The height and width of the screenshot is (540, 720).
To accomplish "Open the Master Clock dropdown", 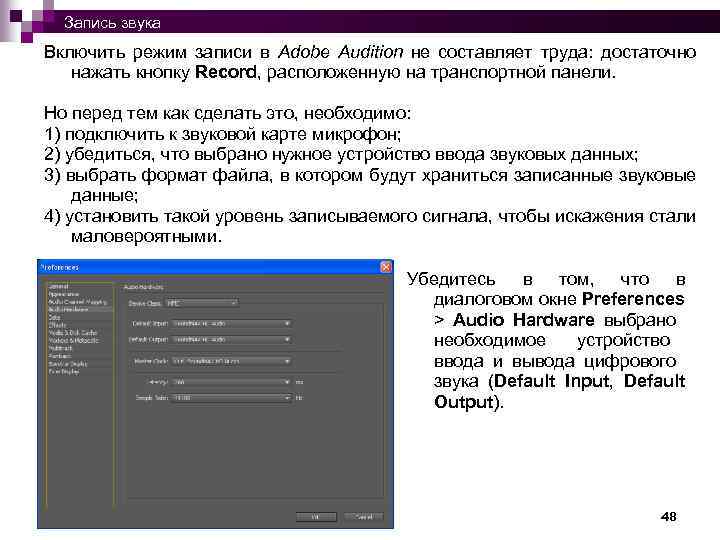I will tap(232, 361).
